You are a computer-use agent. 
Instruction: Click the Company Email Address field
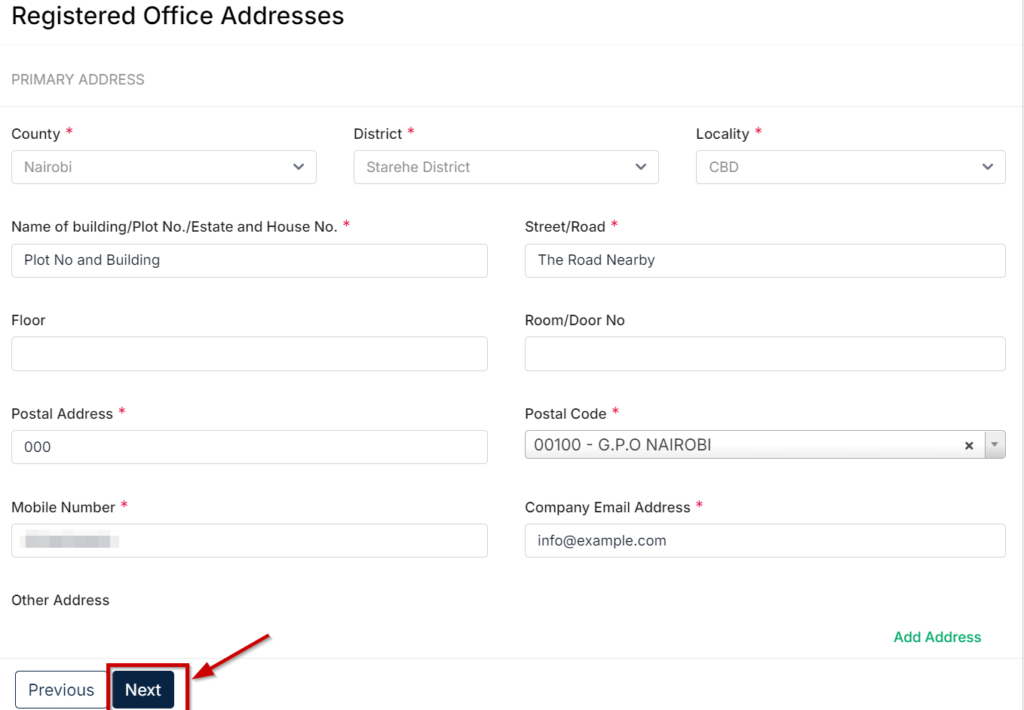(x=764, y=540)
